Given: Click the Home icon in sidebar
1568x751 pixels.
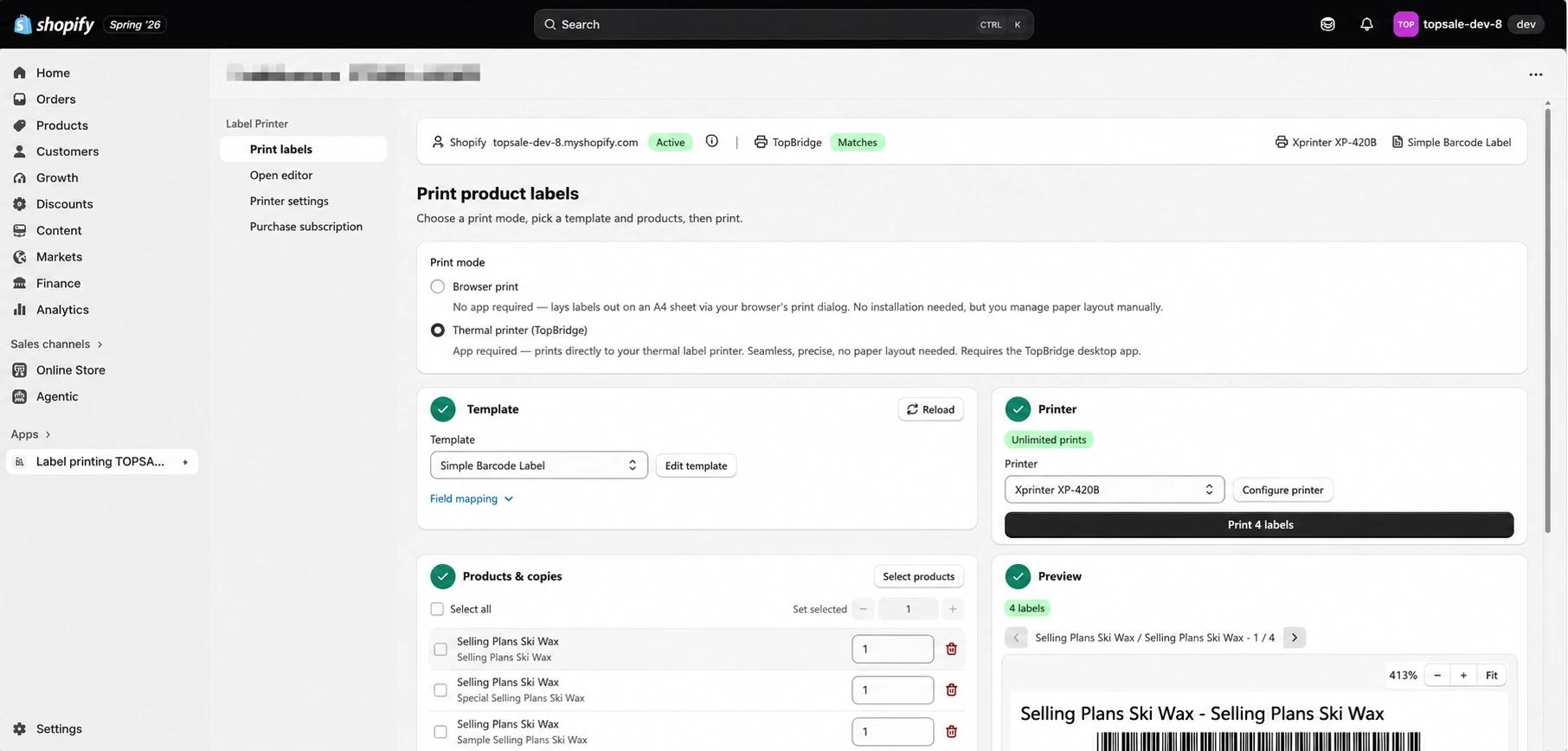Looking at the screenshot, I should (20, 73).
